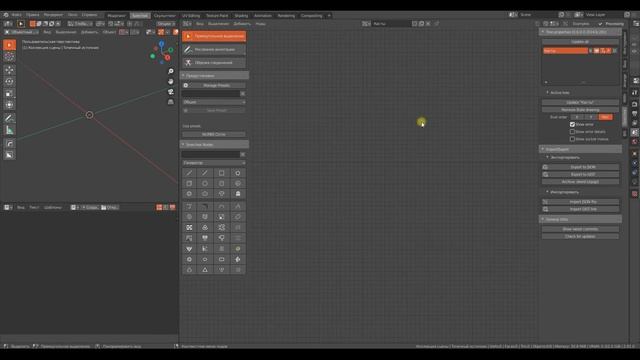The height and width of the screenshot is (360, 640).
Task: Set eval order option 1
Action: pos(591,117)
